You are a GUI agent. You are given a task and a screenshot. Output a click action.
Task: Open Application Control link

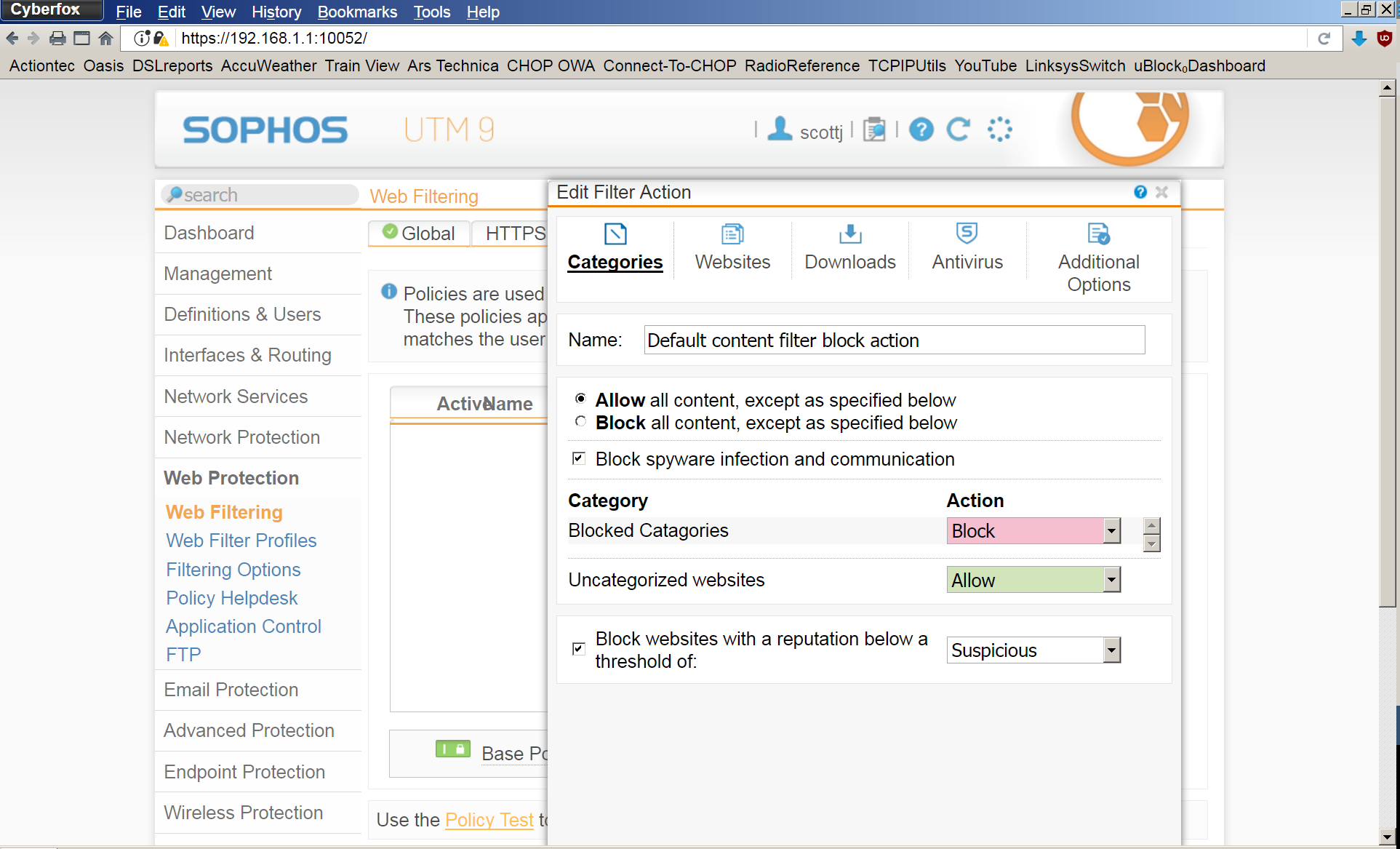pyautogui.click(x=244, y=626)
